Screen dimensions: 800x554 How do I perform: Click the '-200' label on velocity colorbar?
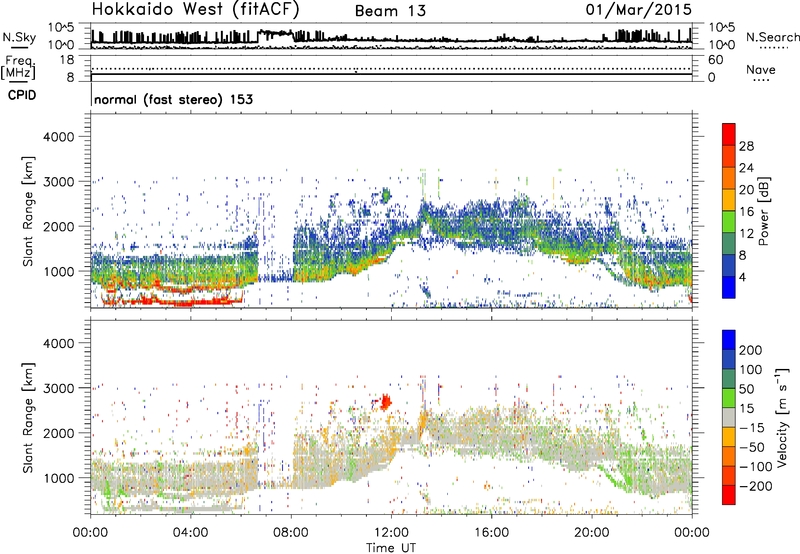(756, 486)
